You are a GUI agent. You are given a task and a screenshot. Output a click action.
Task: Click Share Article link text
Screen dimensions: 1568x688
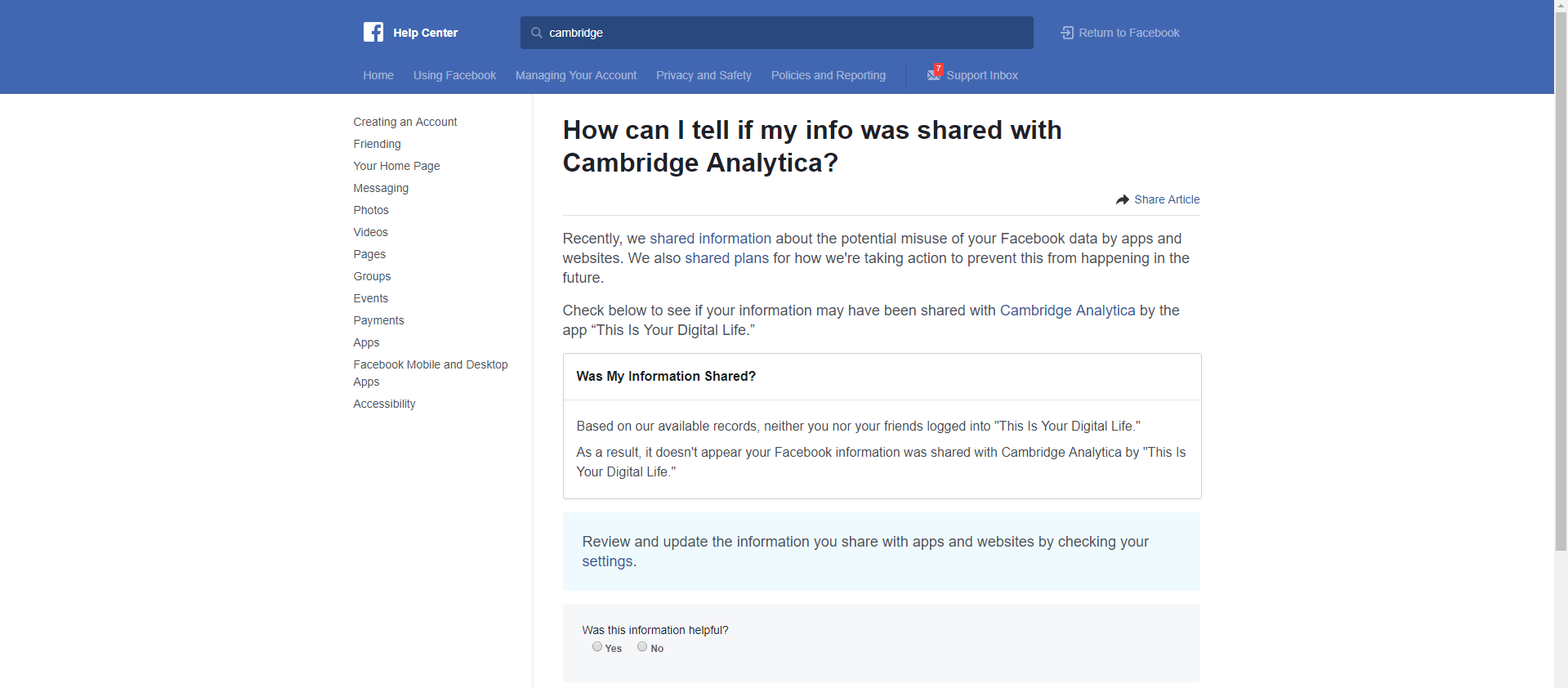point(1167,199)
